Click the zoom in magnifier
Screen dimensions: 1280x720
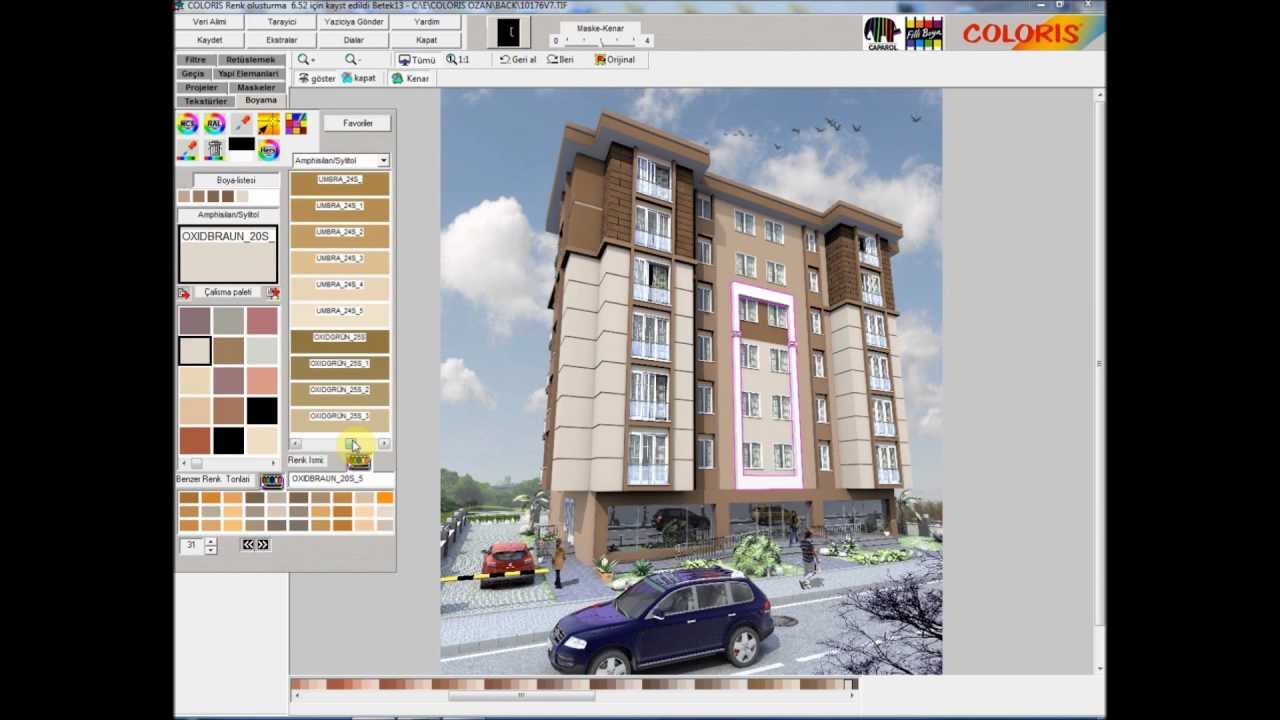[306, 60]
